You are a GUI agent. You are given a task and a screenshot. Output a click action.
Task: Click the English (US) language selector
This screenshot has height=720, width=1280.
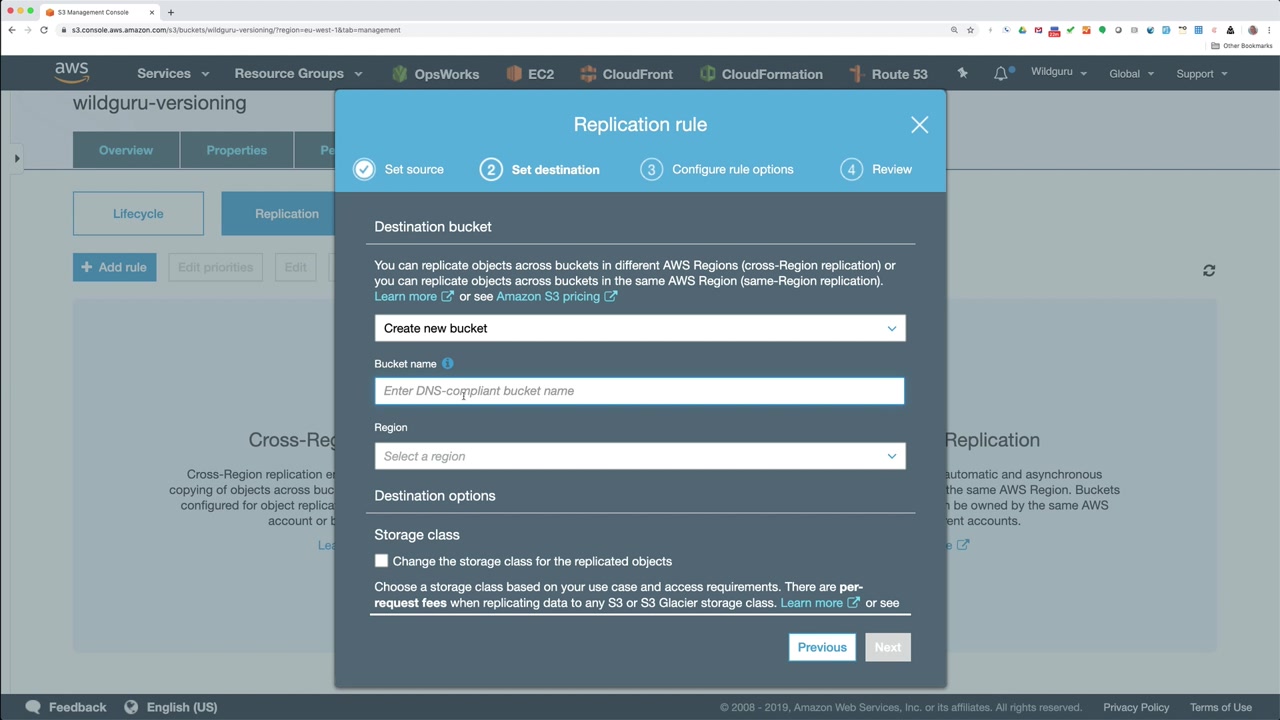click(x=182, y=707)
